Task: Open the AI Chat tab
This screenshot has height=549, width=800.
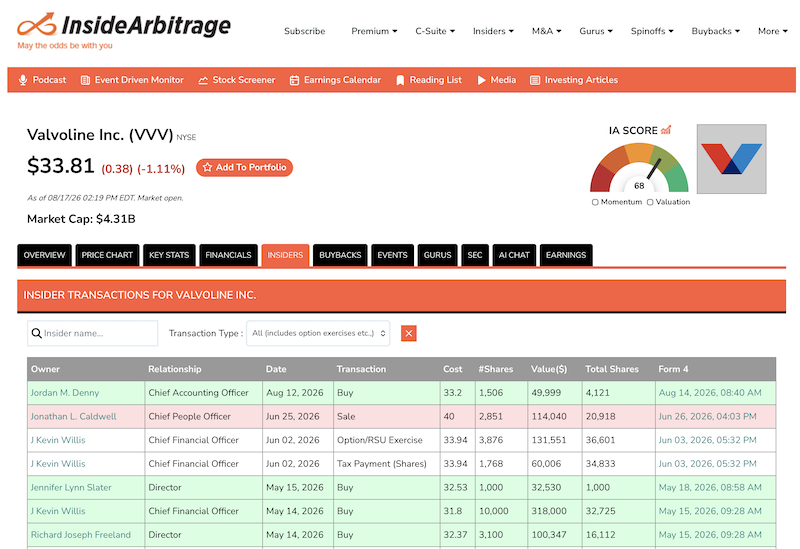Action: (514, 255)
